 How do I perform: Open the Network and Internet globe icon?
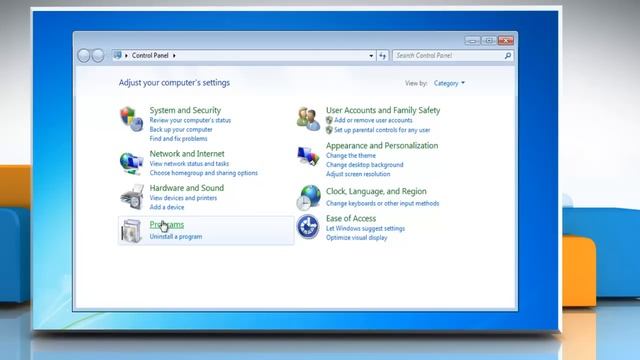pos(131,163)
